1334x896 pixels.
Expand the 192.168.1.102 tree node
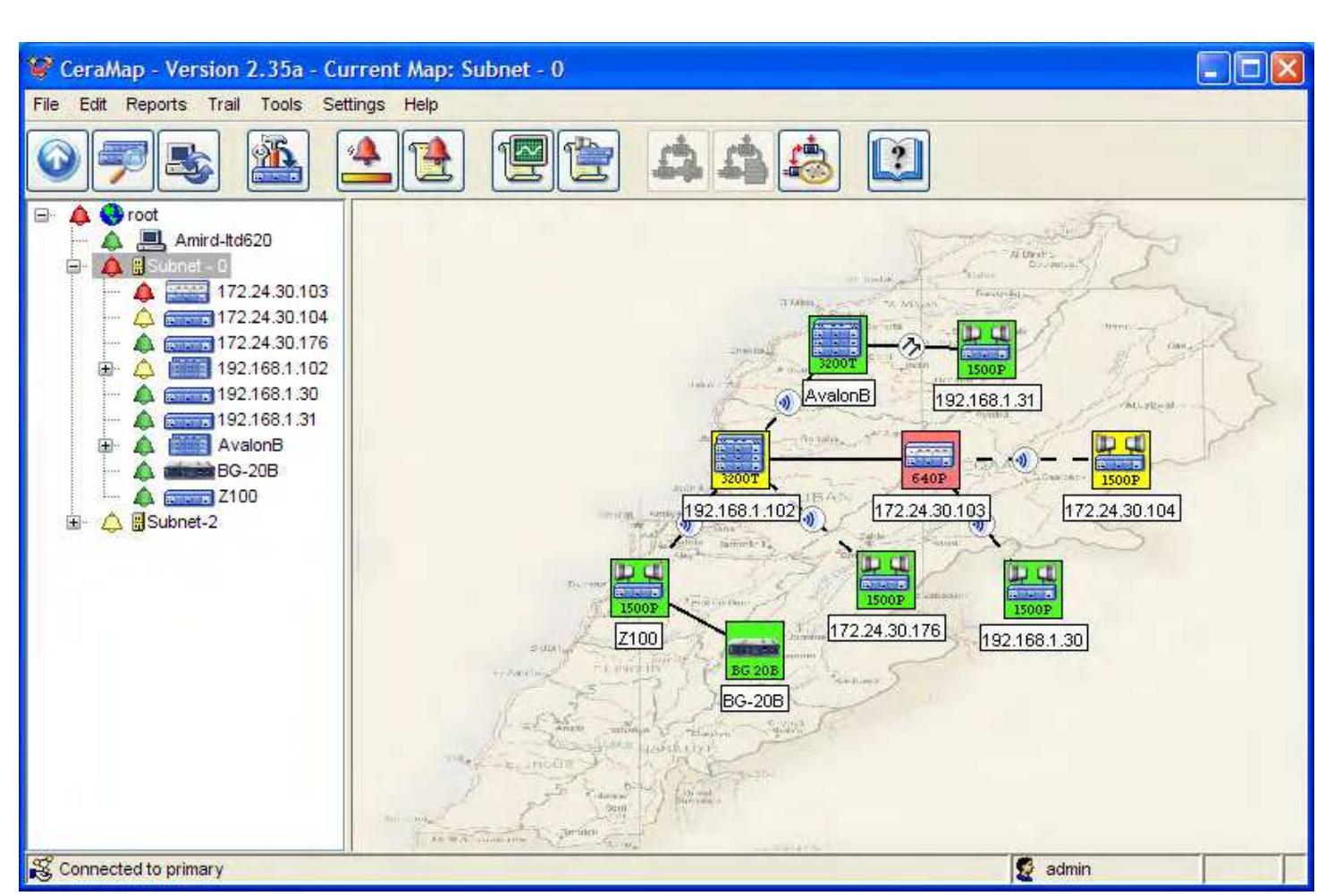106,368
